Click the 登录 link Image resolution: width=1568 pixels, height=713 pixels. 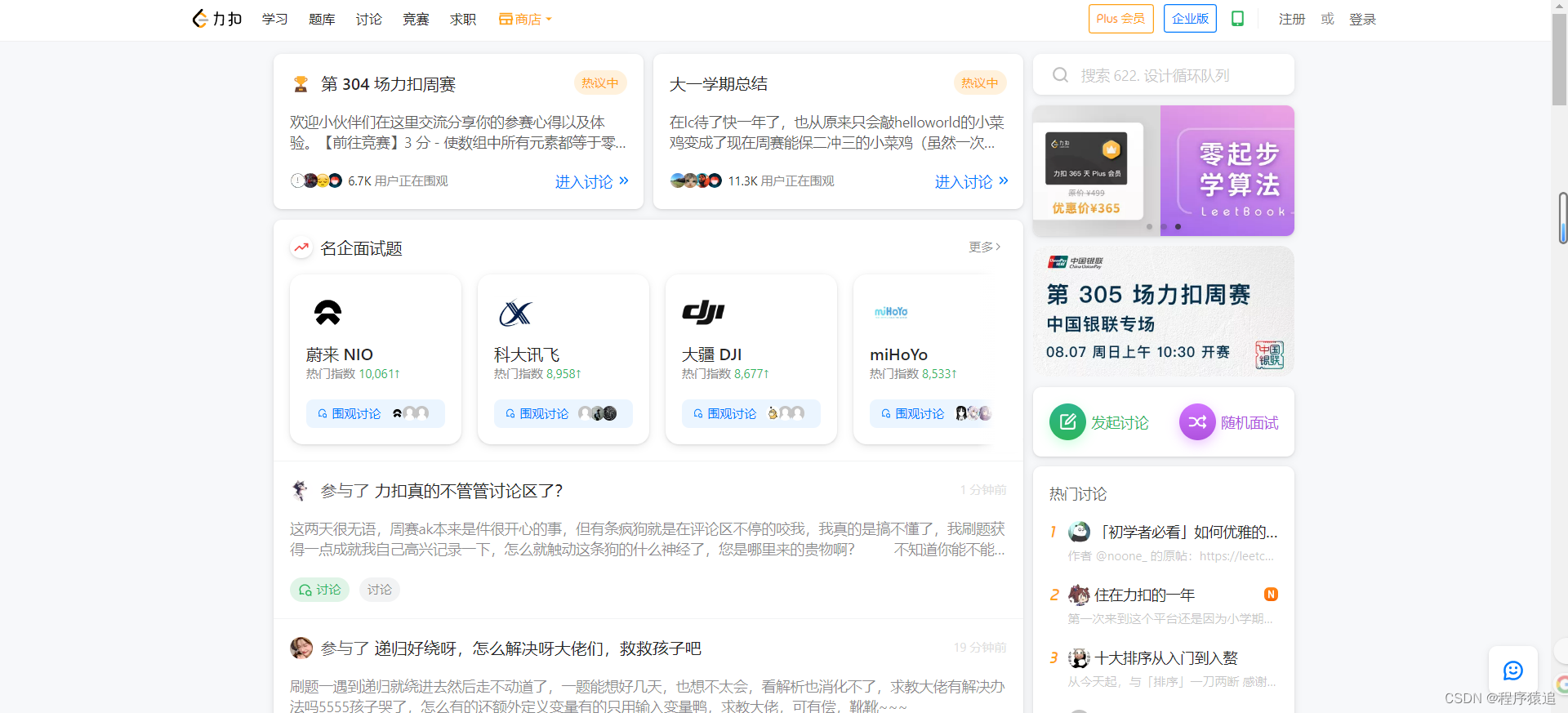click(x=1362, y=19)
